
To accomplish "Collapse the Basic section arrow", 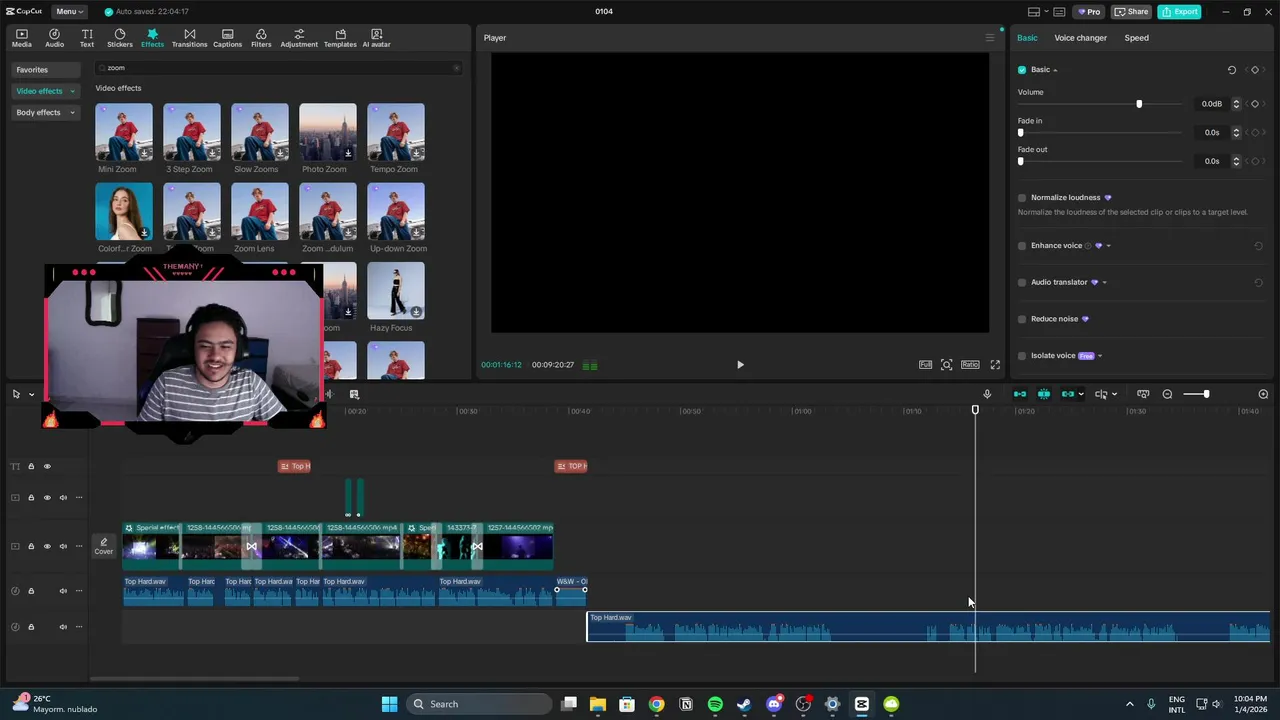I will click(x=1055, y=70).
